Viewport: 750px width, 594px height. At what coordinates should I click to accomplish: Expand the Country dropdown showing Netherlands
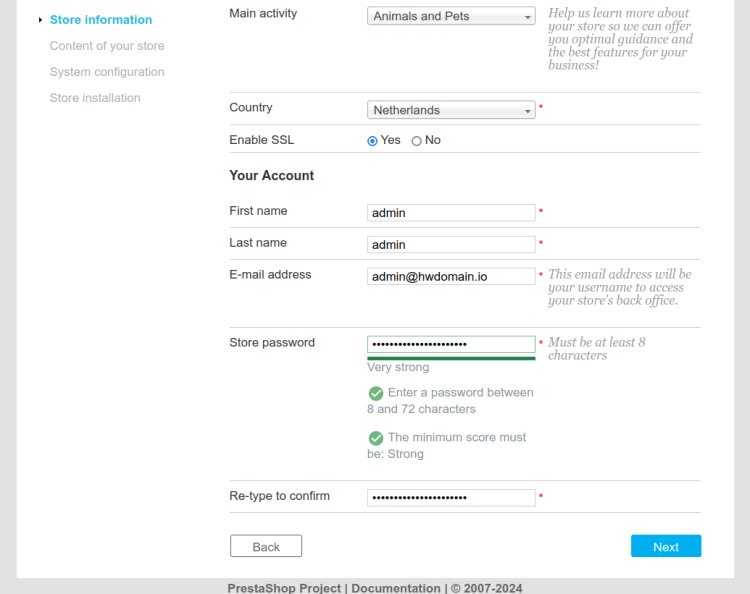coord(451,111)
